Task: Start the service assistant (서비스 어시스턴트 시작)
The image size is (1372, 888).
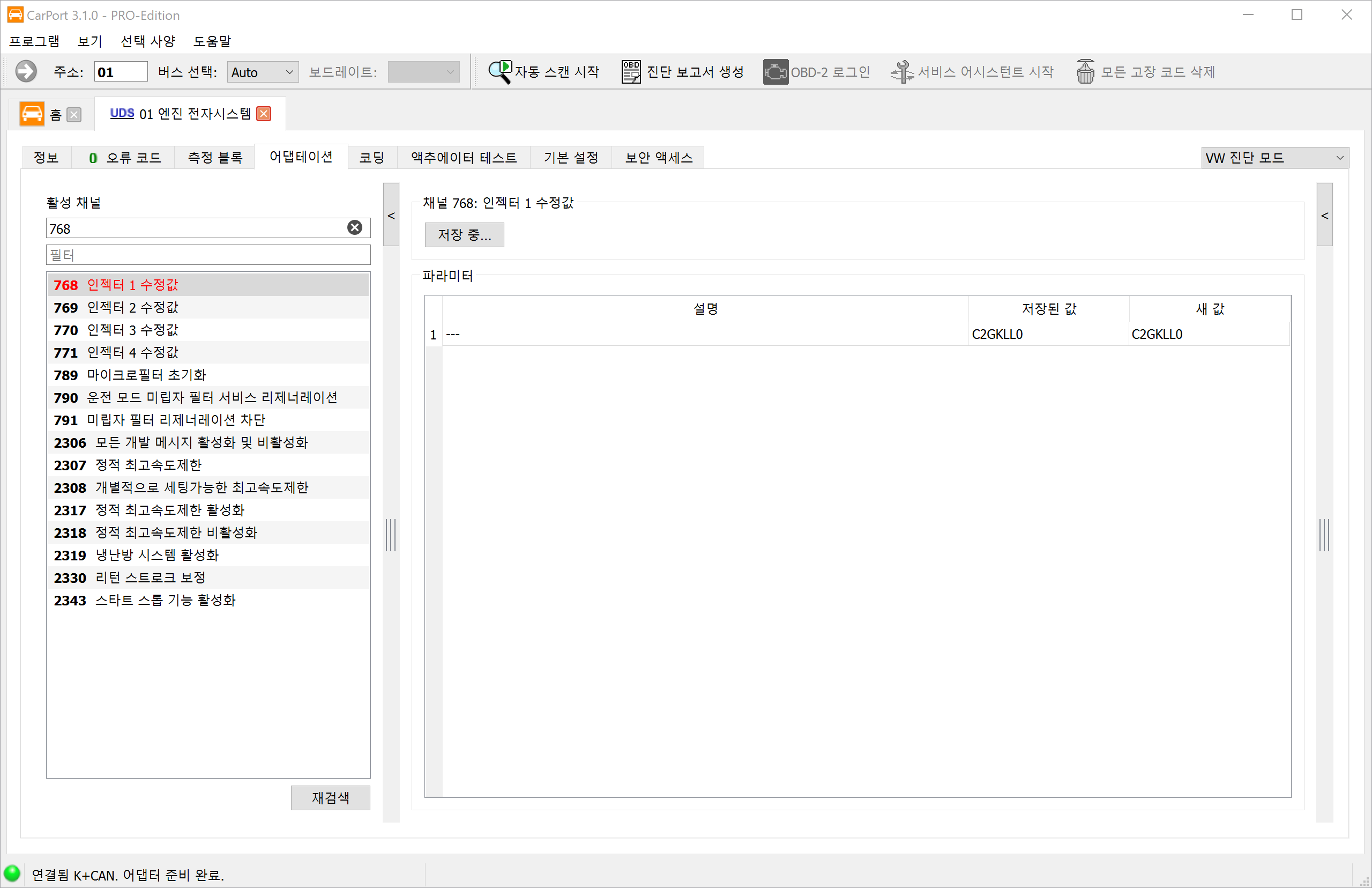Action: pos(972,72)
